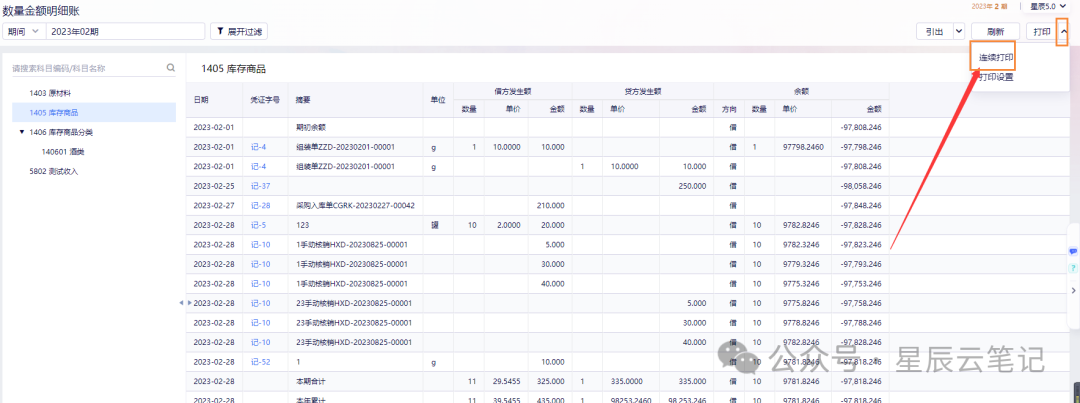Click the 日期 column header

(201, 100)
